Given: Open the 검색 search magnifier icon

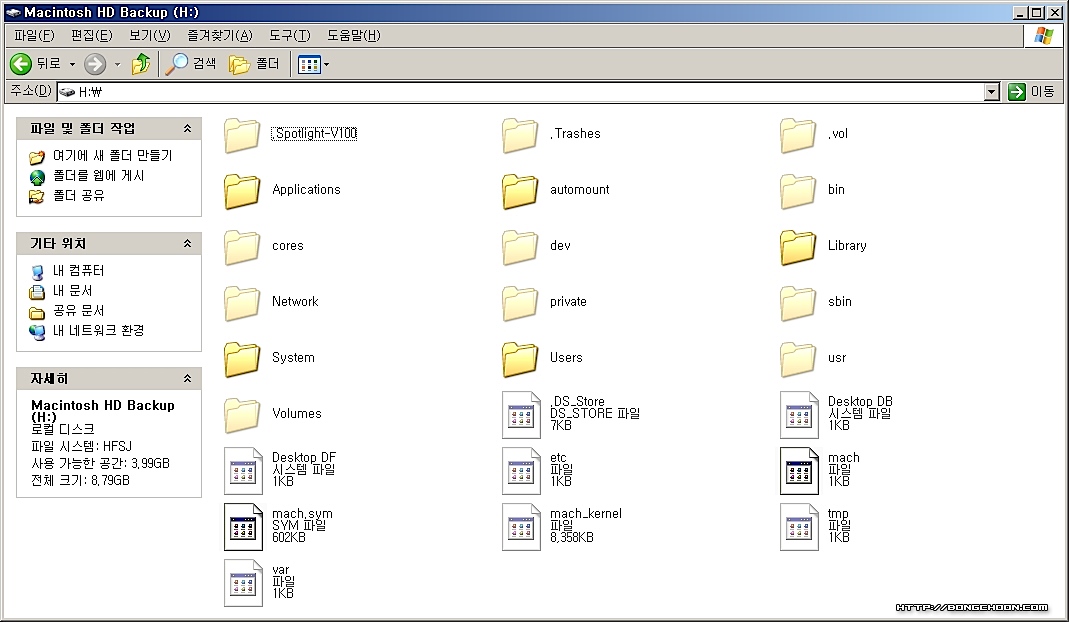Looking at the screenshot, I should [x=177, y=64].
